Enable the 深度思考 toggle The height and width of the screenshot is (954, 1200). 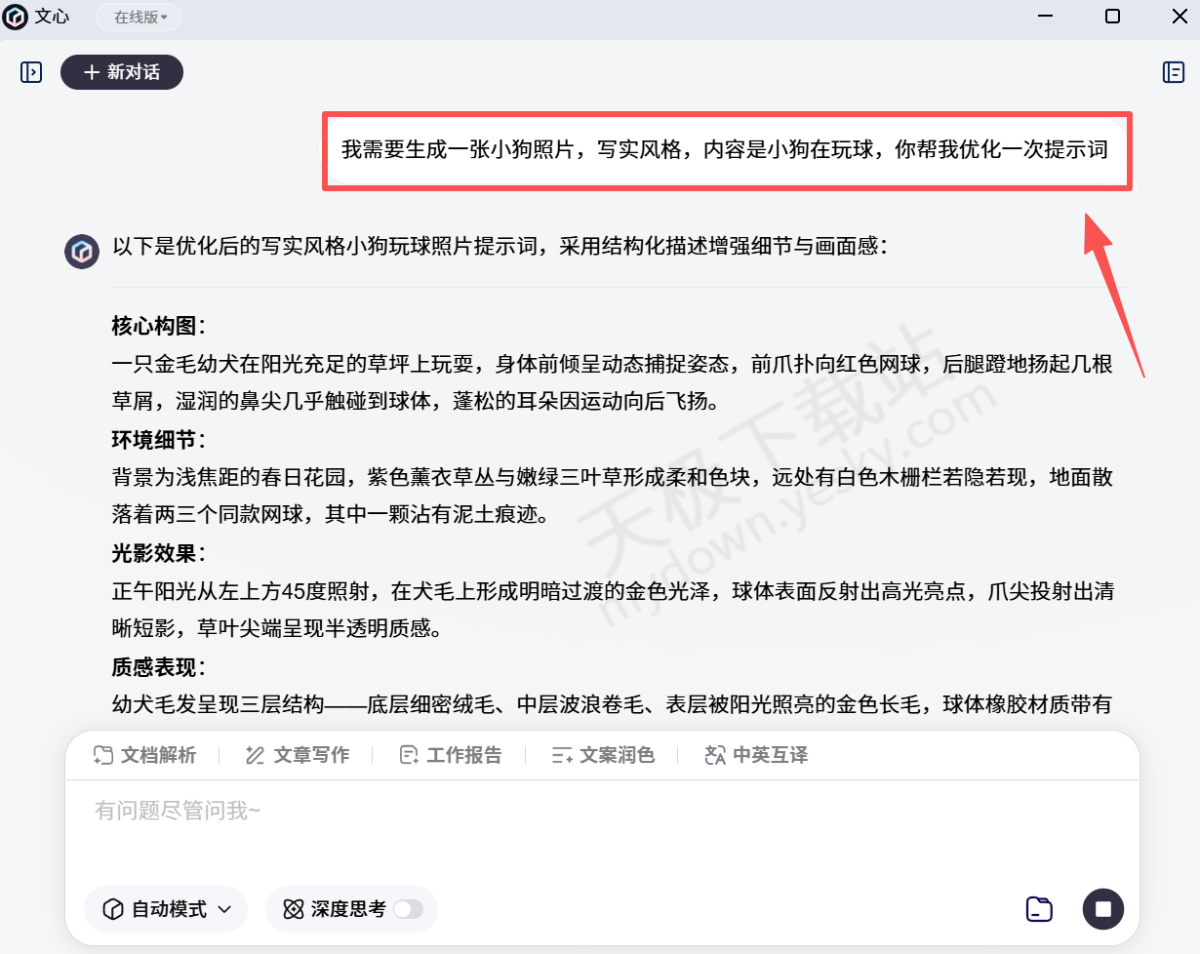[x=406, y=909]
